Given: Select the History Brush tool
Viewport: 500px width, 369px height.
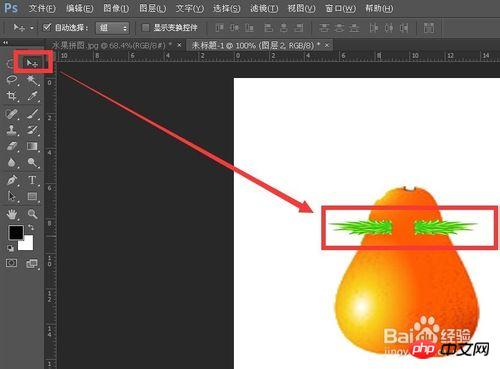Looking at the screenshot, I should pos(32,130).
